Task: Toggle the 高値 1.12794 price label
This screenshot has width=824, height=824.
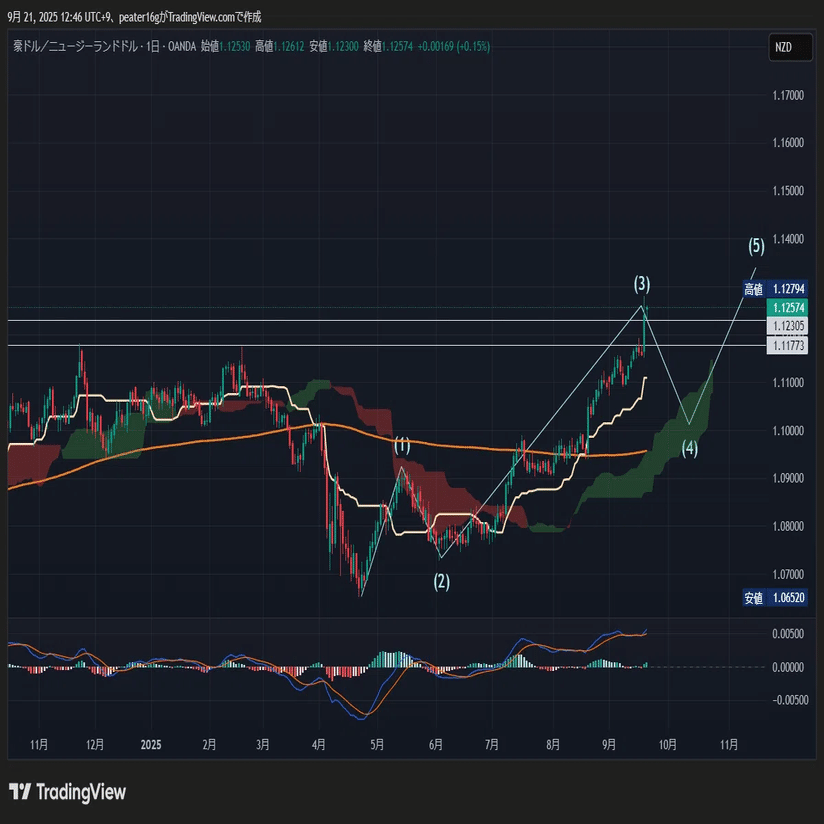Action: [775, 288]
